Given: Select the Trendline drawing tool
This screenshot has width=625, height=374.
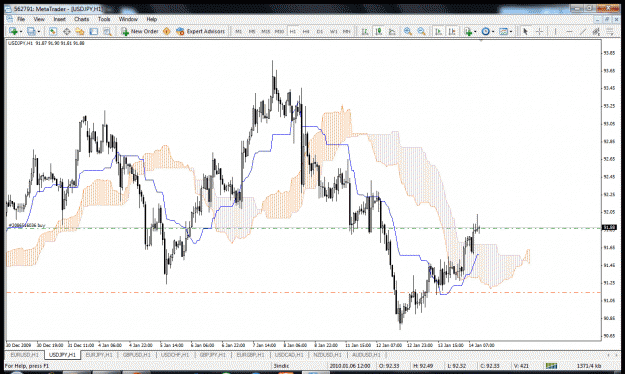Looking at the screenshot, I should point(583,31).
